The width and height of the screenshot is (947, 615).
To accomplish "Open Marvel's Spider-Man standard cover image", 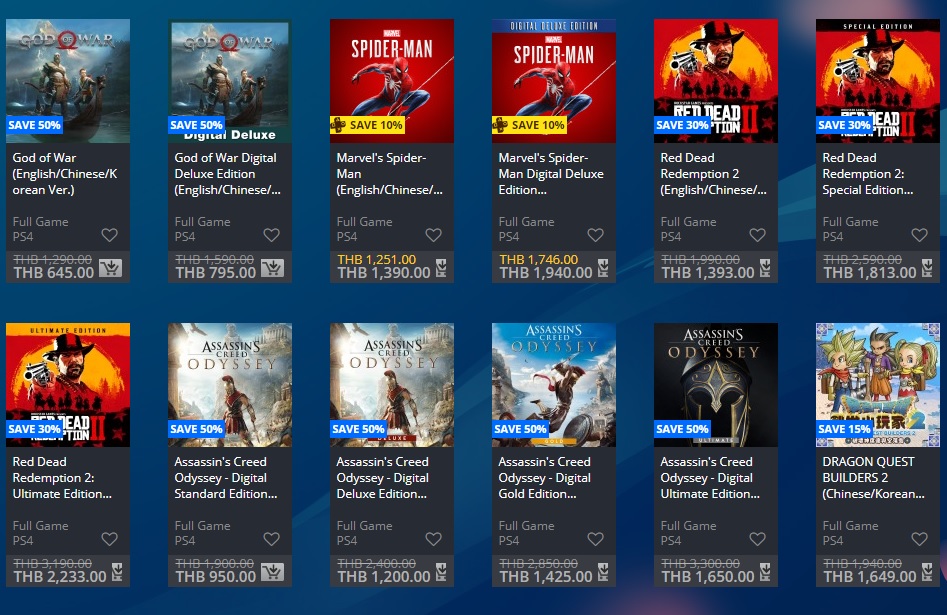I will 391,81.
